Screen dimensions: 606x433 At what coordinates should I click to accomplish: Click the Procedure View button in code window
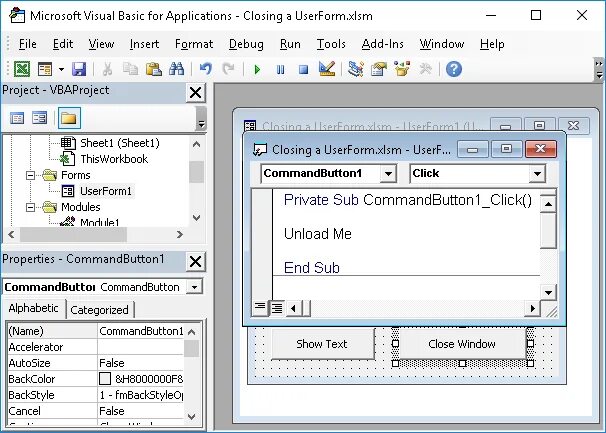260,307
